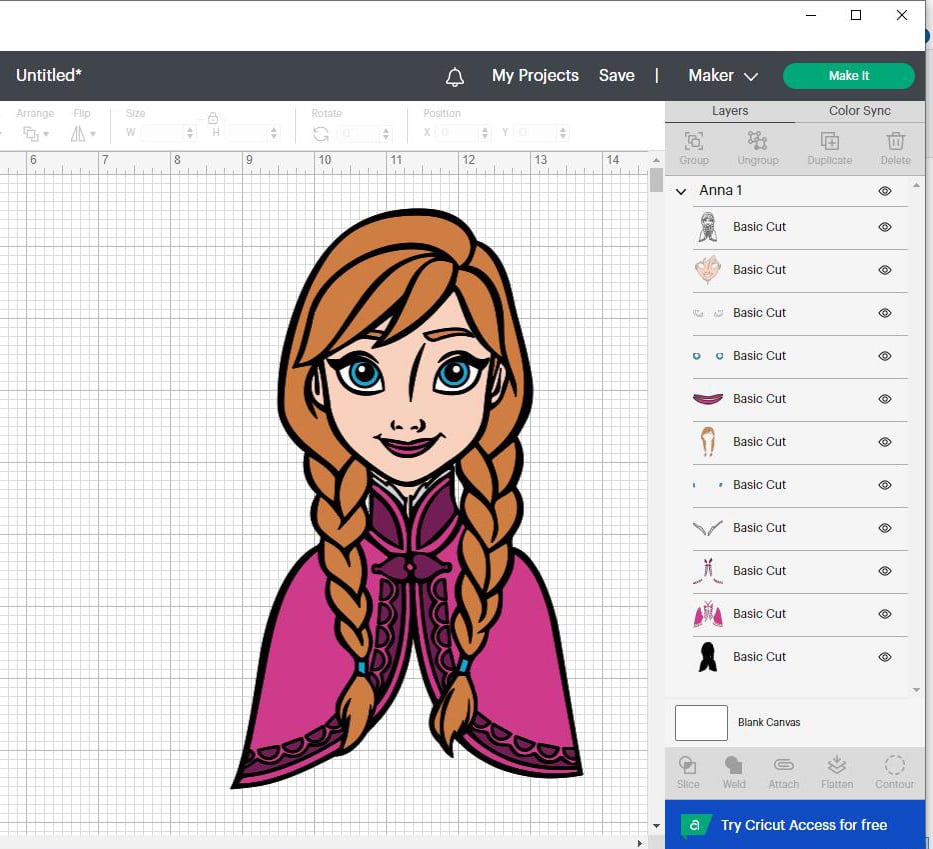Viewport: 933px width, 849px height.
Task: Click the Untitled* project title
Action: point(49,75)
